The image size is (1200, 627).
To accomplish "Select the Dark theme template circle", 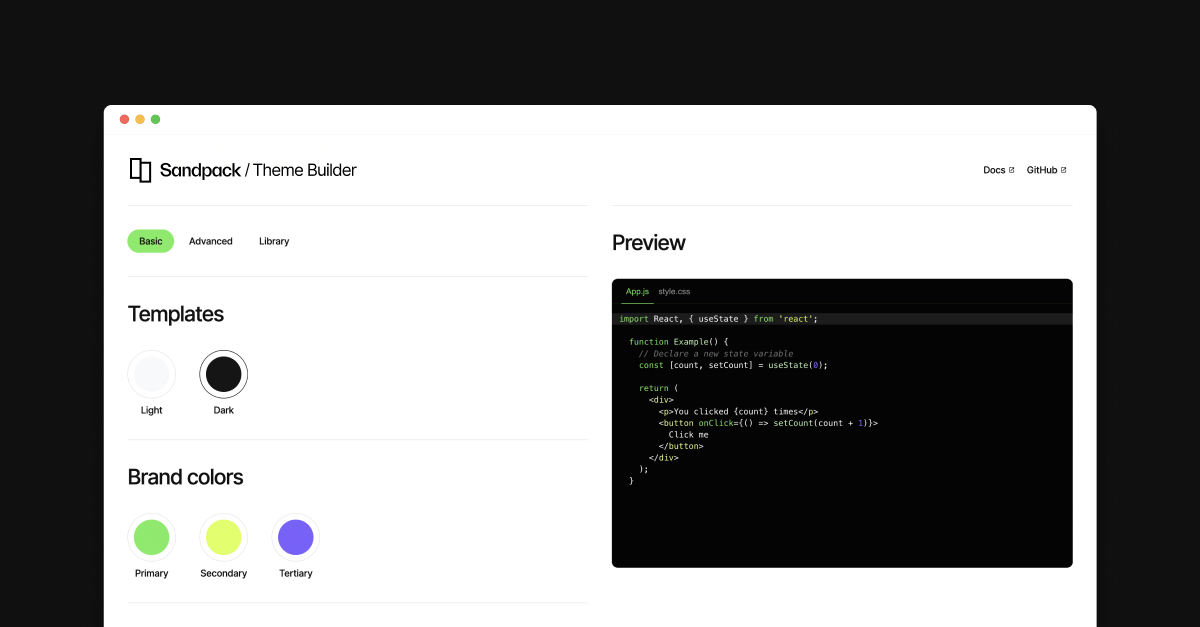I will coord(223,373).
